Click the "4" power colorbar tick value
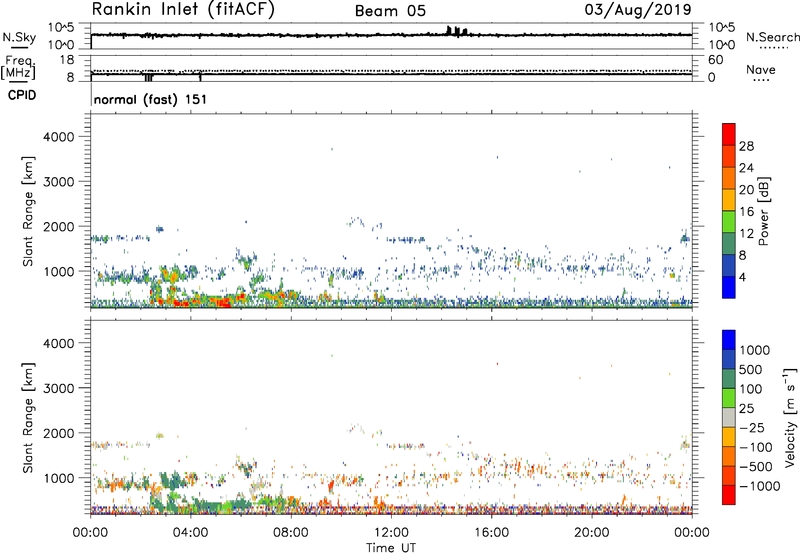The image size is (800, 554). coord(743,277)
